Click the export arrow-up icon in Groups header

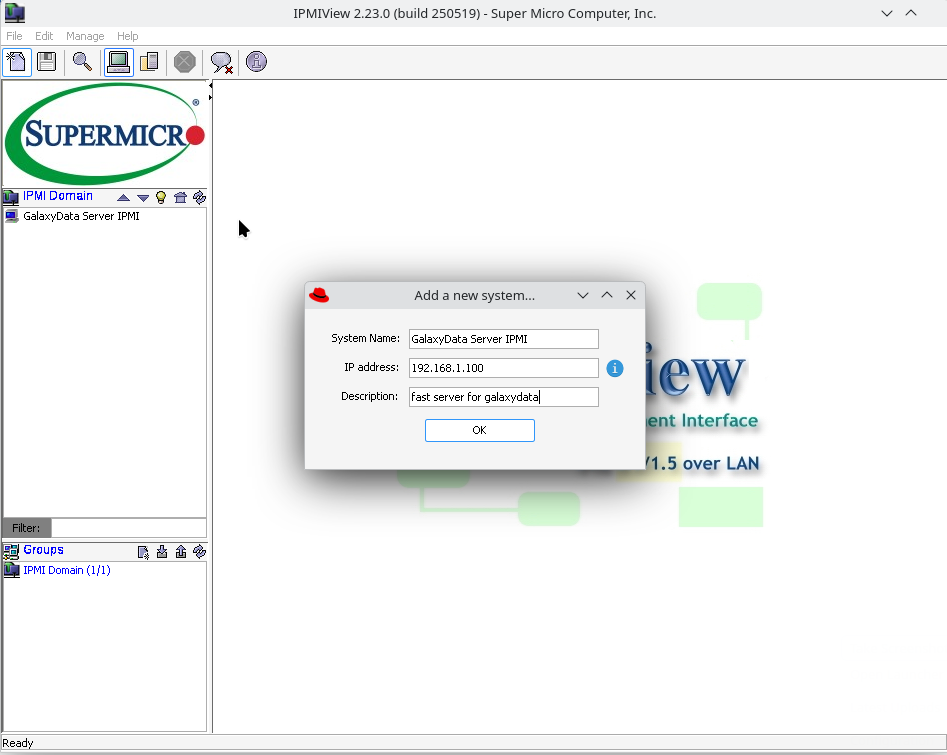(181, 551)
